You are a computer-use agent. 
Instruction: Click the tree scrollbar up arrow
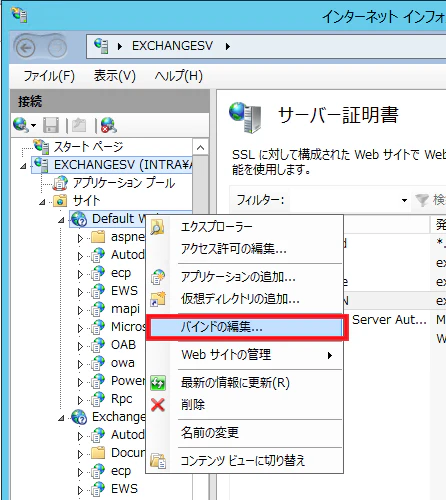[x=200, y=147]
